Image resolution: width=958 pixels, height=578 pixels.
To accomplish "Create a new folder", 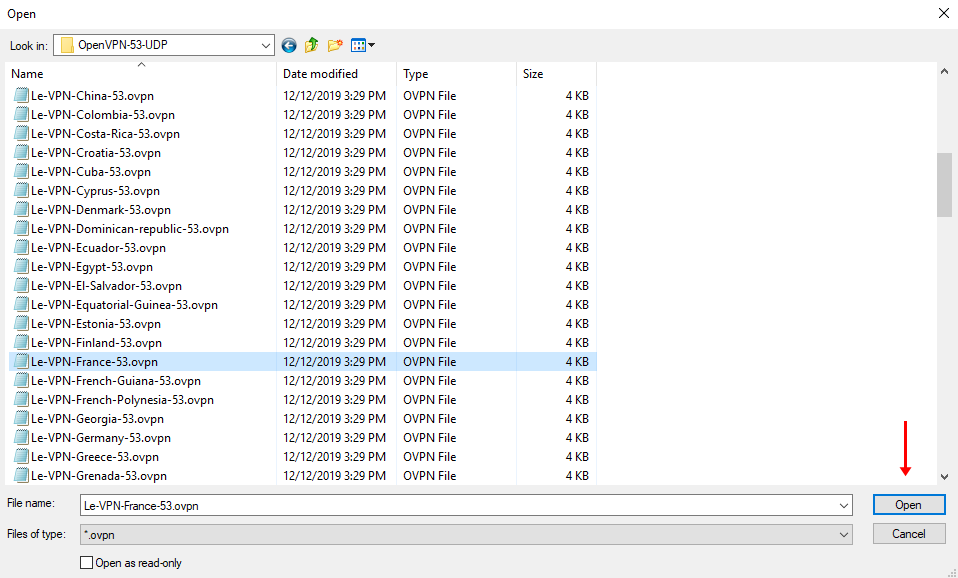I will pyautogui.click(x=335, y=45).
